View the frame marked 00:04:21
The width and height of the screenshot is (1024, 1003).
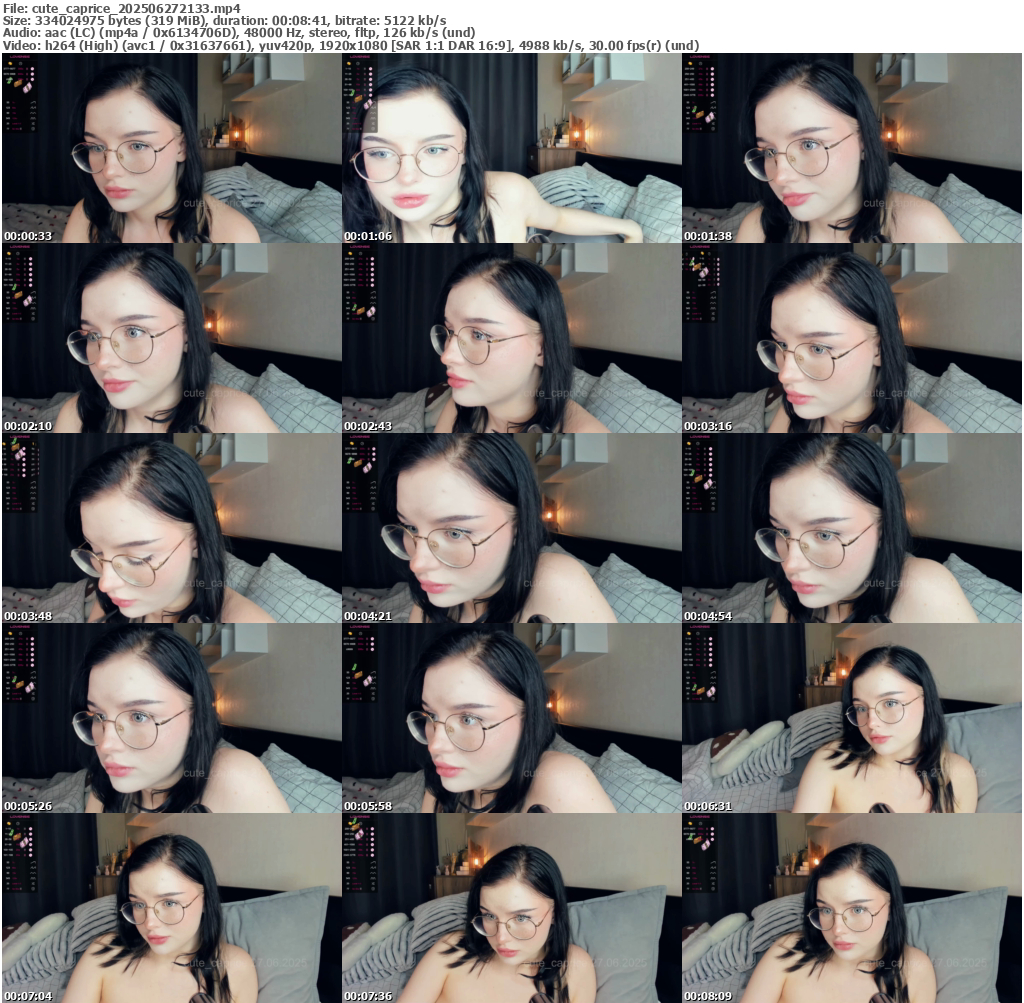(512, 528)
